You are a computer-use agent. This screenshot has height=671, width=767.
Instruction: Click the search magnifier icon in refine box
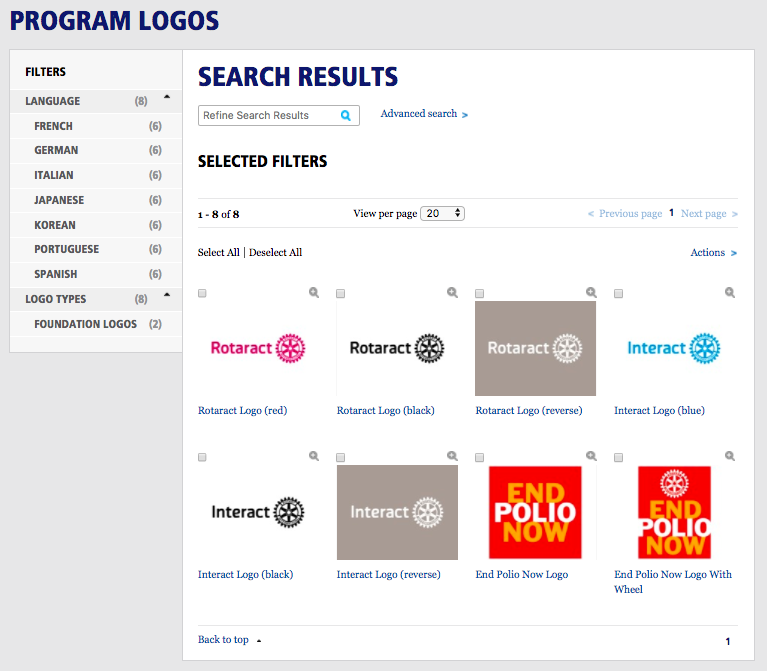point(345,116)
